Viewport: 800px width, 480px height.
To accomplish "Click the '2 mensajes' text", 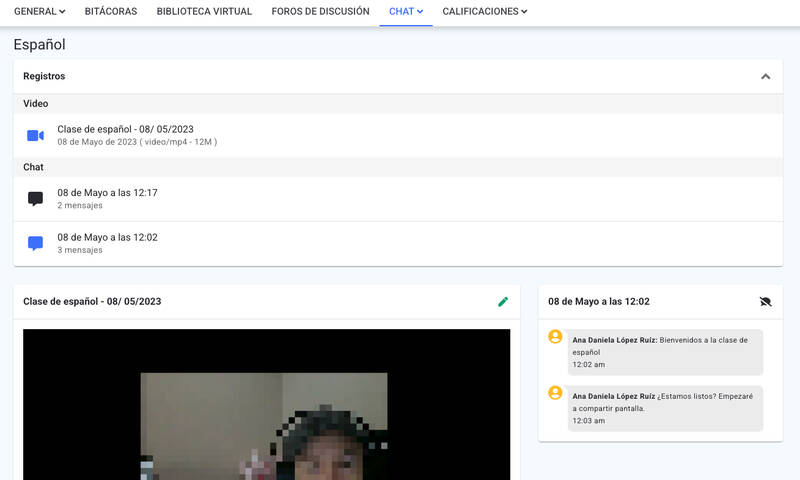I will [80, 206].
